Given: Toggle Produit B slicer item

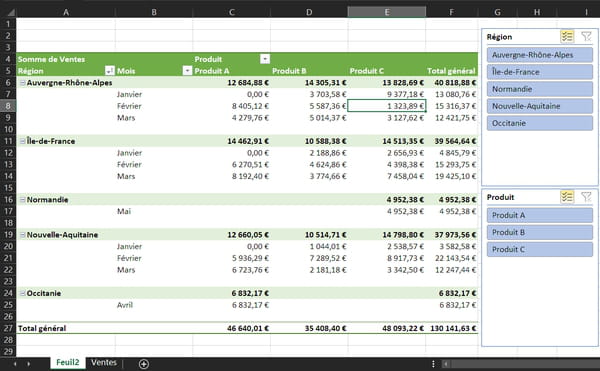Looking at the screenshot, I should (x=540, y=233).
